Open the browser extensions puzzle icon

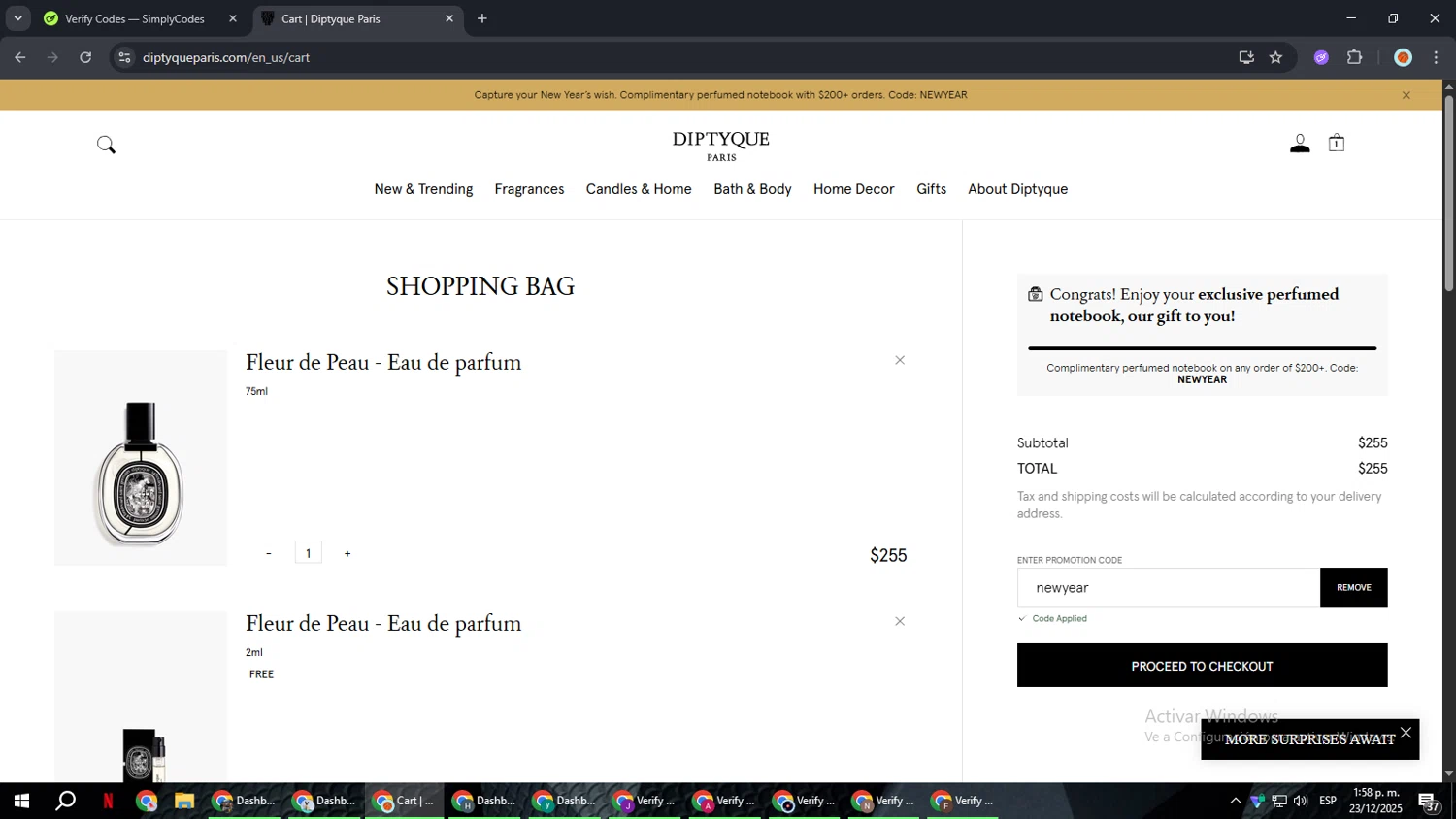point(1355,57)
